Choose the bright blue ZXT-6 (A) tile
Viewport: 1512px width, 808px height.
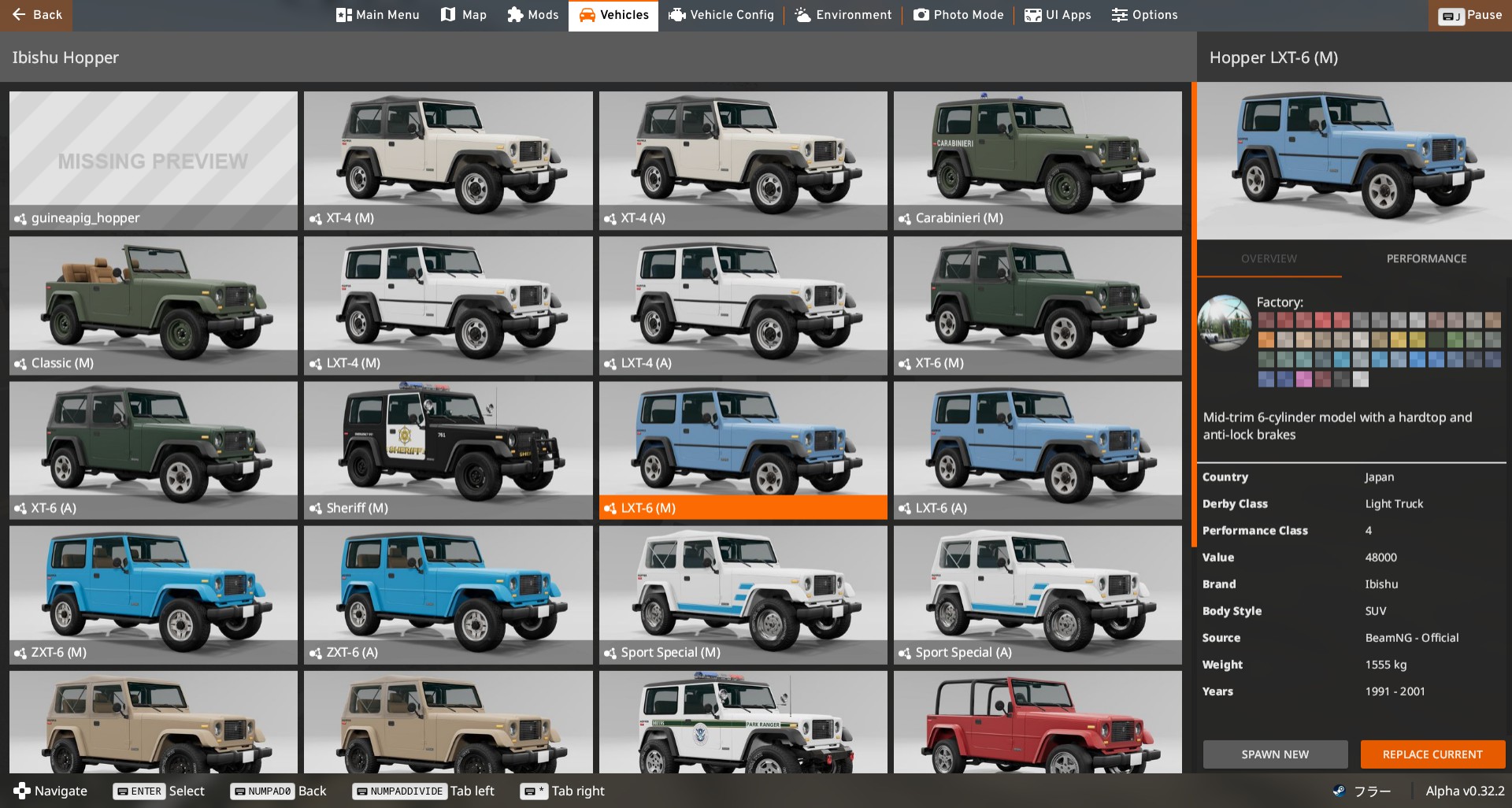pos(448,595)
